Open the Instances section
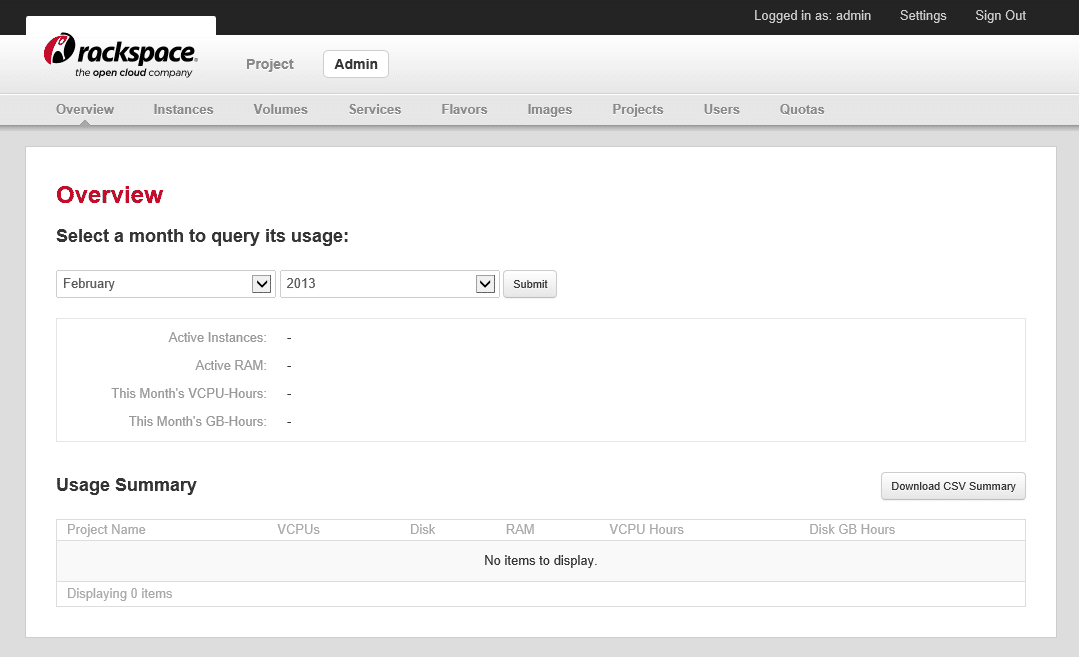Viewport: 1079px width, 657px height. 183,109
